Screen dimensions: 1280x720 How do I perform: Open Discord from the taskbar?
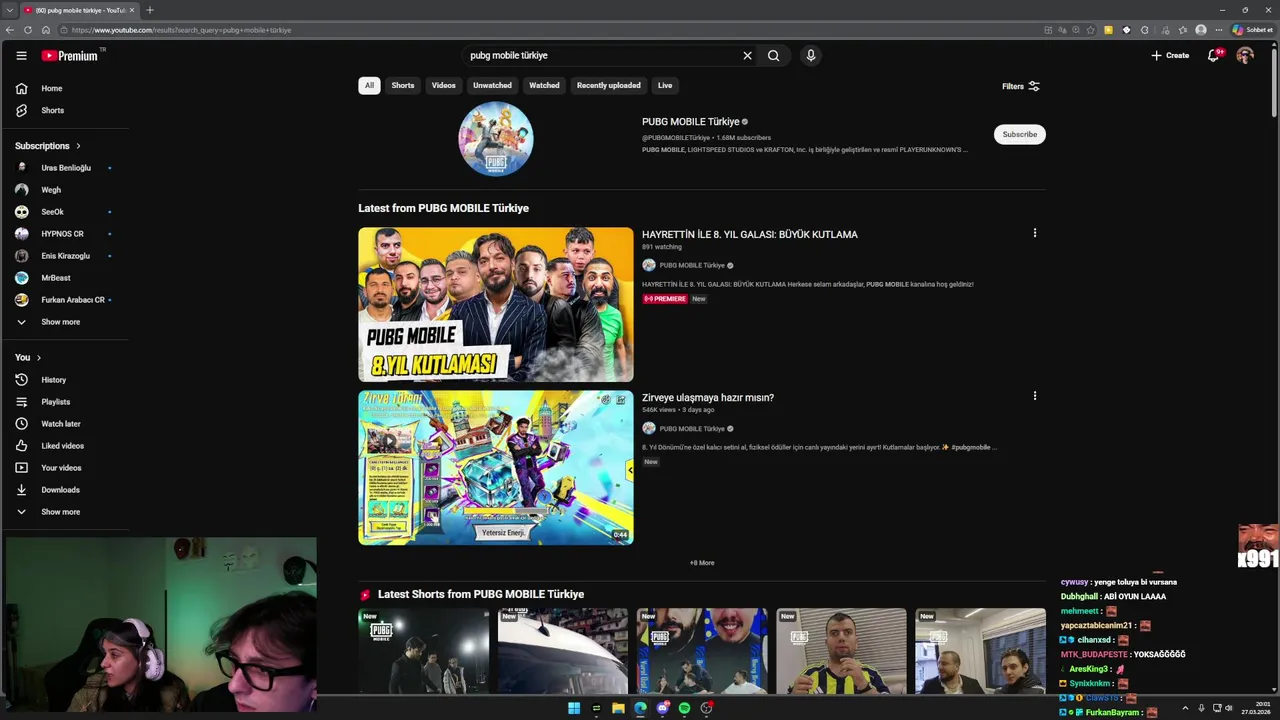(662, 708)
